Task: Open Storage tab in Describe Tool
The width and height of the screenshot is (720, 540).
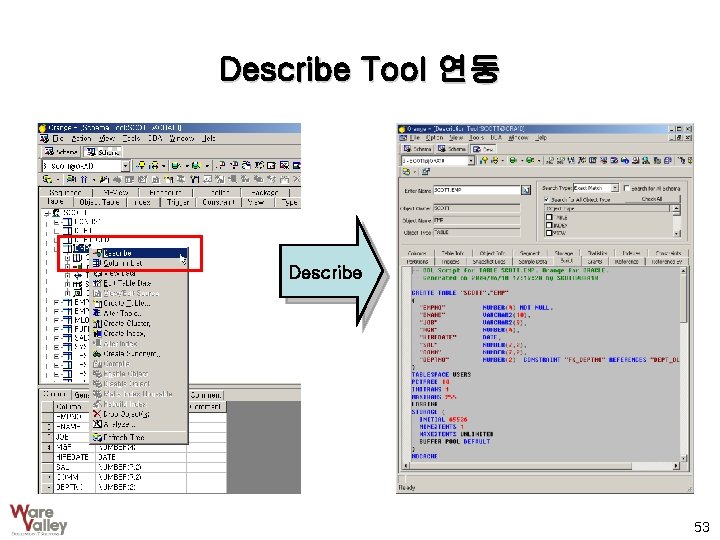Action: coord(564,253)
